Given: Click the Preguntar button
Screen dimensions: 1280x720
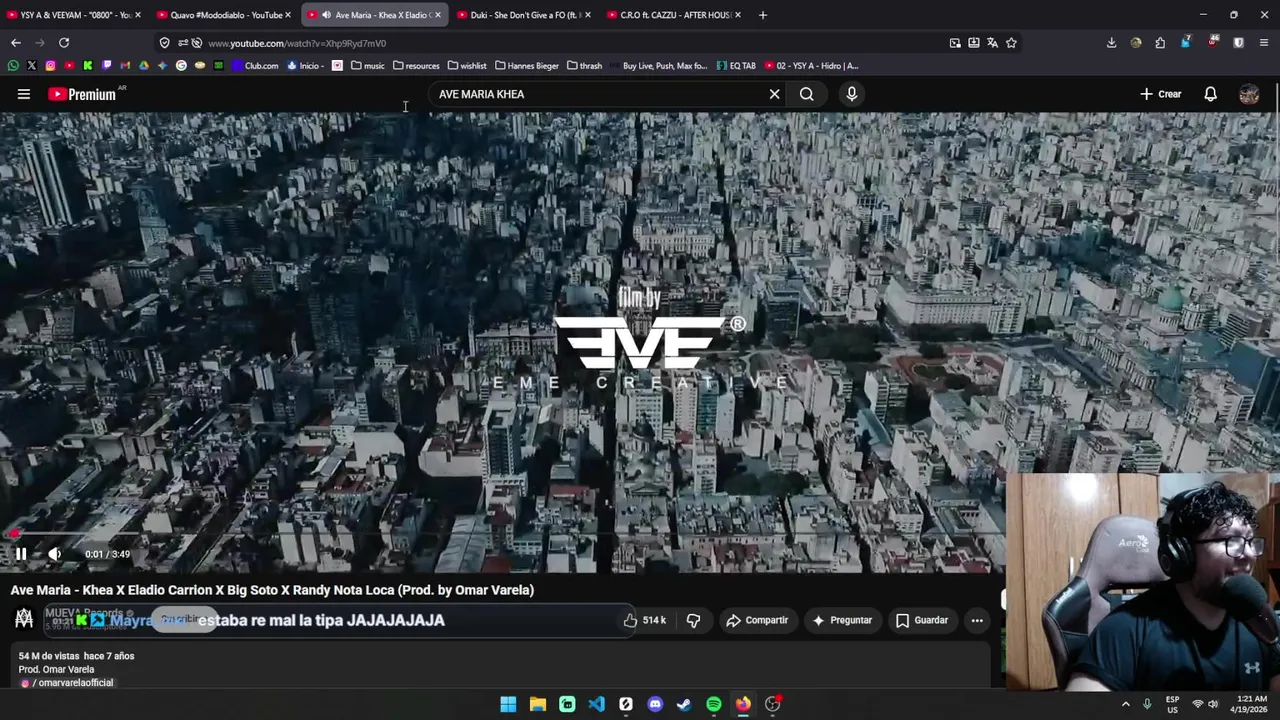Looking at the screenshot, I should pyautogui.click(x=841, y=620).
